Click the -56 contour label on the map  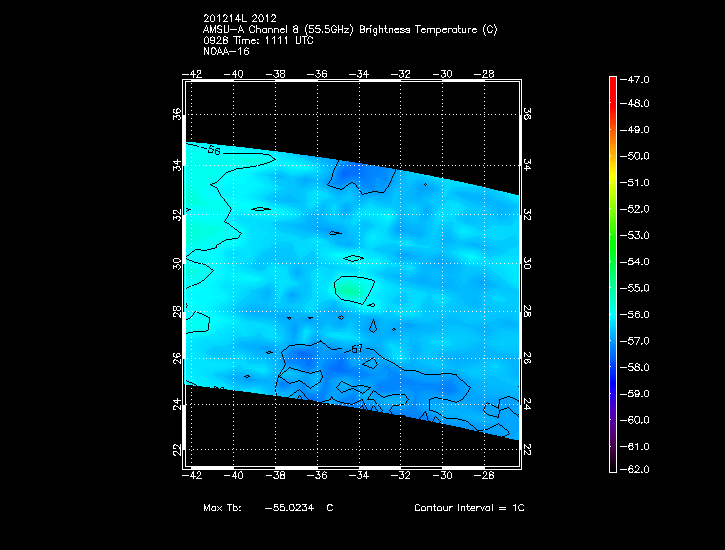212,150
